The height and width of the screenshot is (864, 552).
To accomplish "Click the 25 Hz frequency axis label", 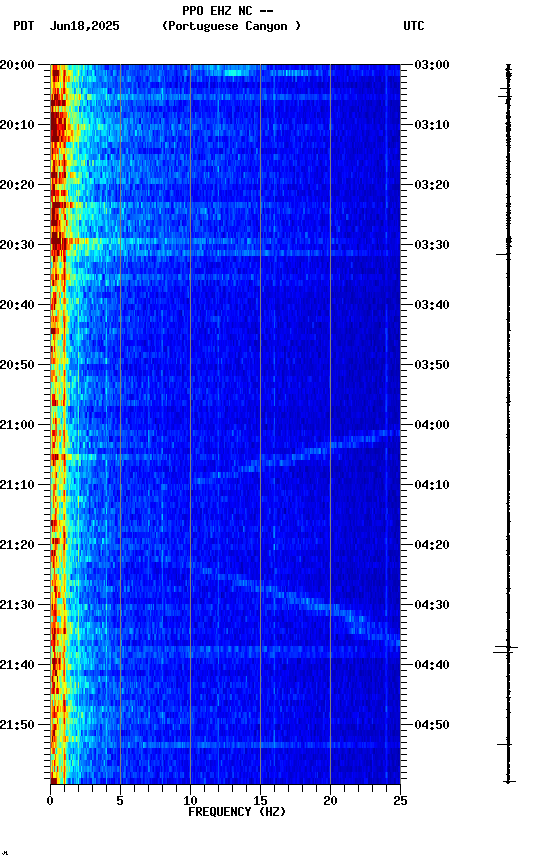I will [400, 801].
